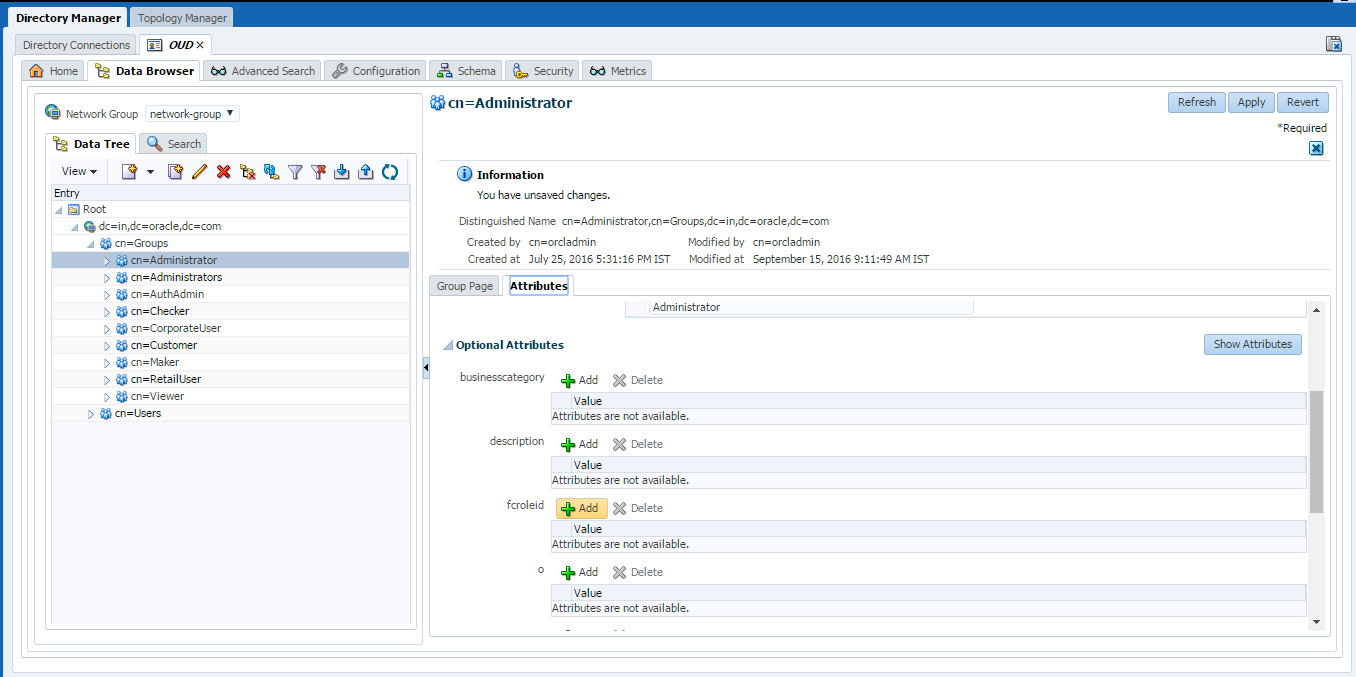This screenshot has height=677, width=1356.
Task: Click the Refresh button
Action: pos(1196,102)
